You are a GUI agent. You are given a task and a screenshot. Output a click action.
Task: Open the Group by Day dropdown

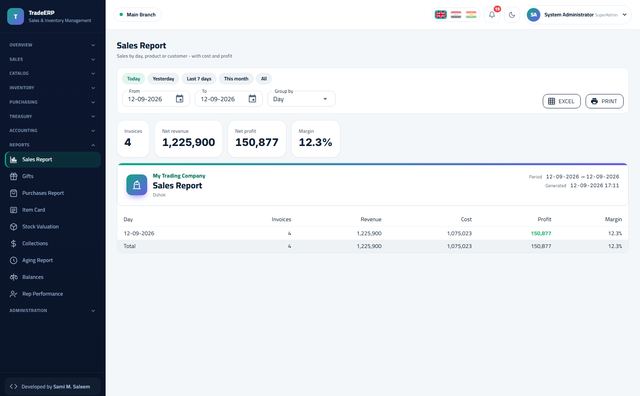(x=301, y=99)
